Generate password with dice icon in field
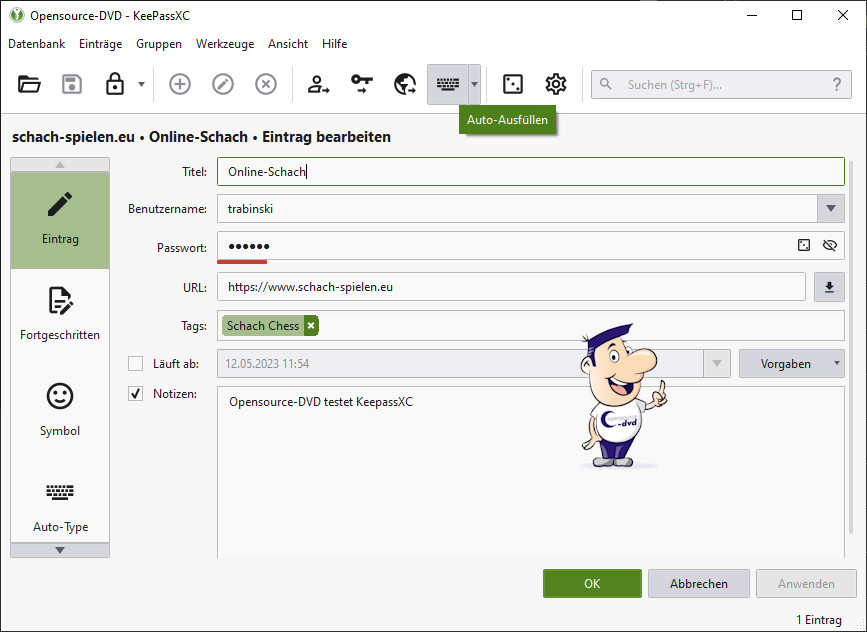 pos(803,245)
